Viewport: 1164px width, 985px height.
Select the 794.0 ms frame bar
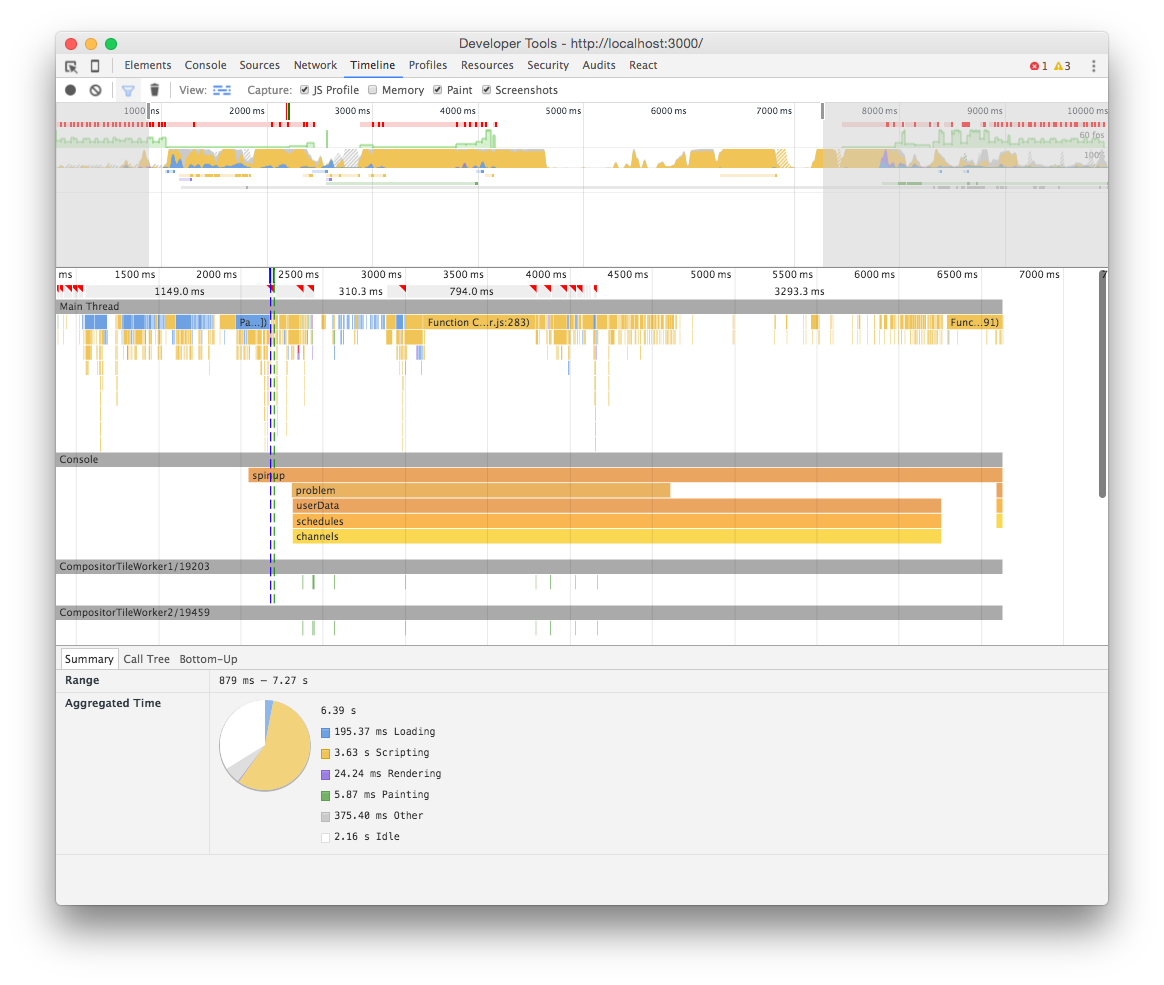(471, 292)
